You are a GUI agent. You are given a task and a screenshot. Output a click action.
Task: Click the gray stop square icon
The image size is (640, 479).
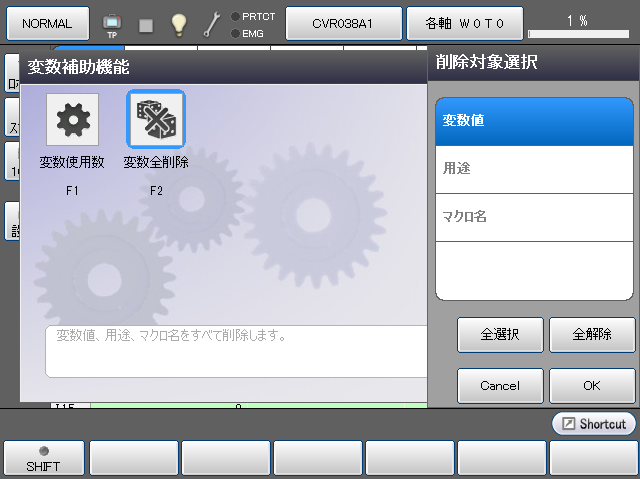(146, 24)
